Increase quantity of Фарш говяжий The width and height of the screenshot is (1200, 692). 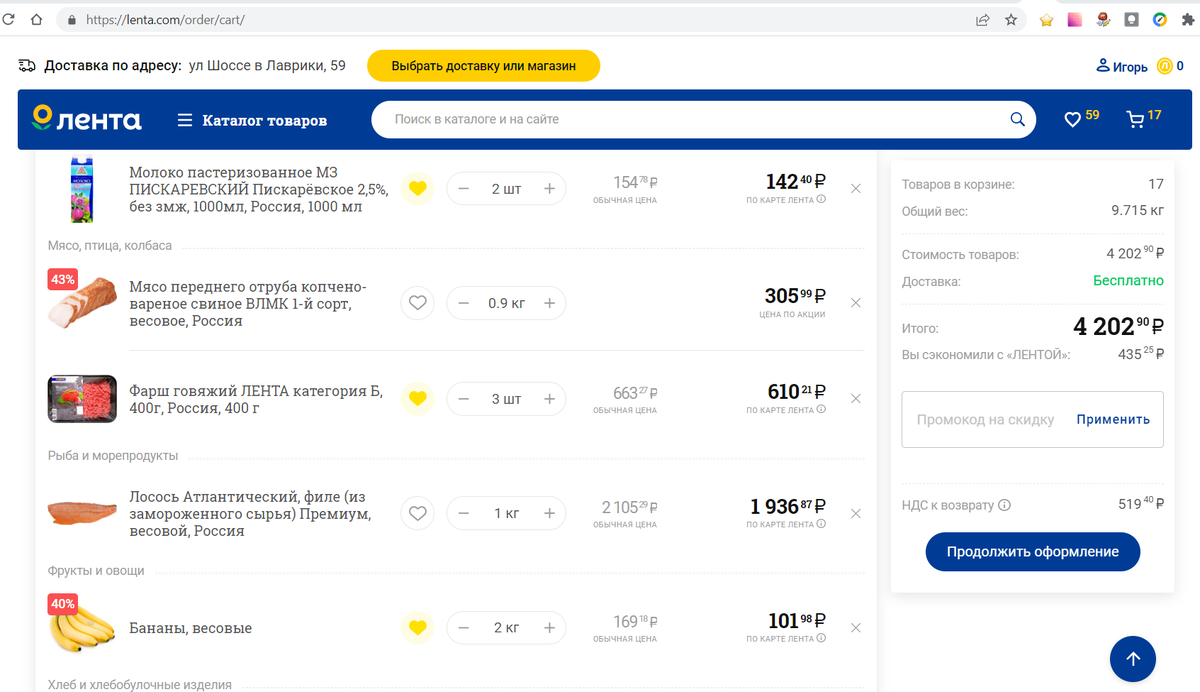click(549, 398)
